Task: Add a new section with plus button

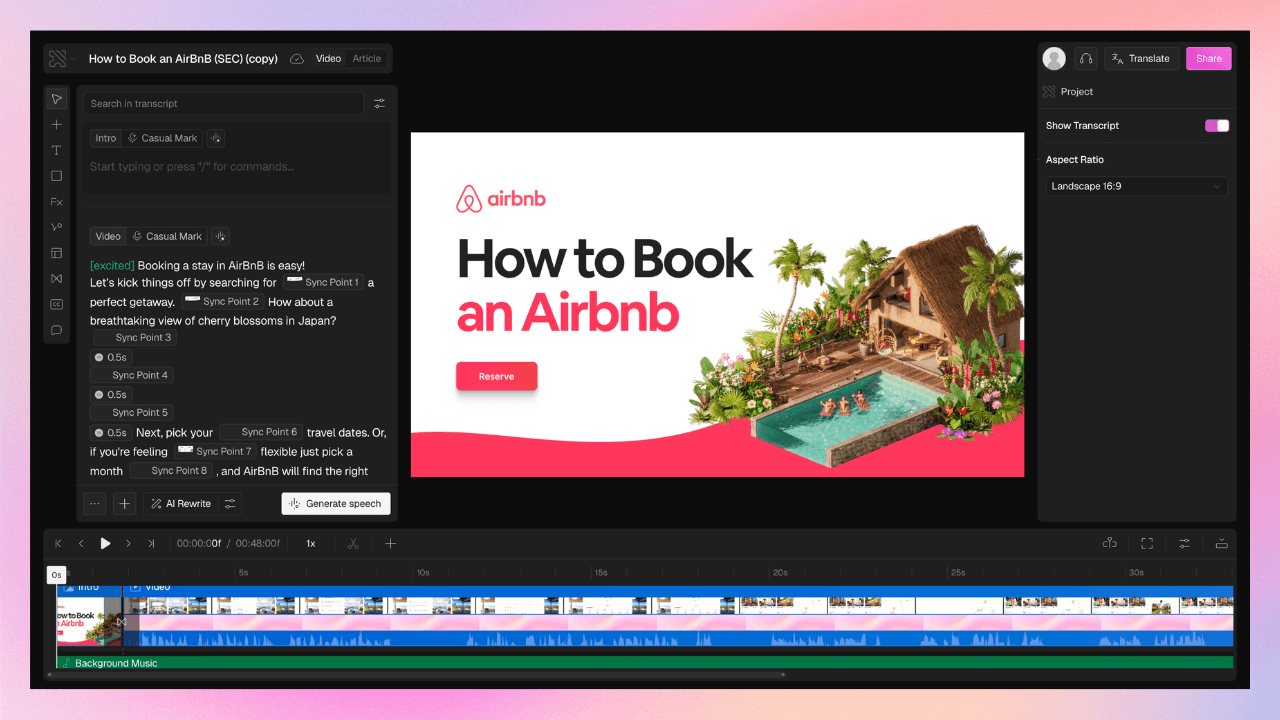Action: pos(124,504)
